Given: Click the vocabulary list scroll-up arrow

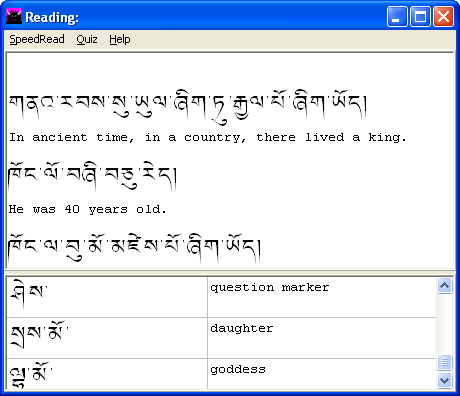Looking at the screenshot, I should point(445,286).
